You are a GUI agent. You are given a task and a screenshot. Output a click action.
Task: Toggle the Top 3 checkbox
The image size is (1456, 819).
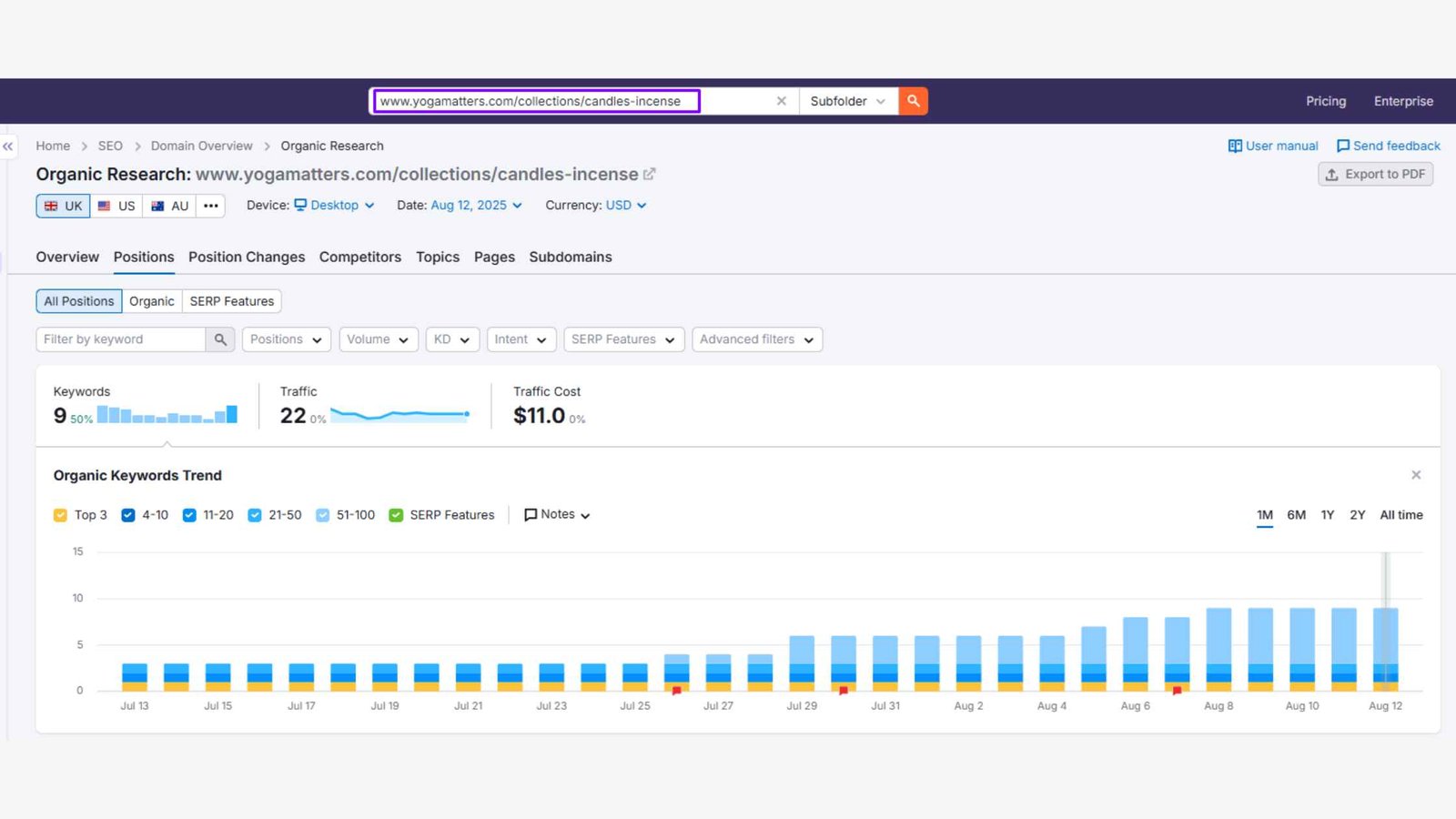pos(60,515)
